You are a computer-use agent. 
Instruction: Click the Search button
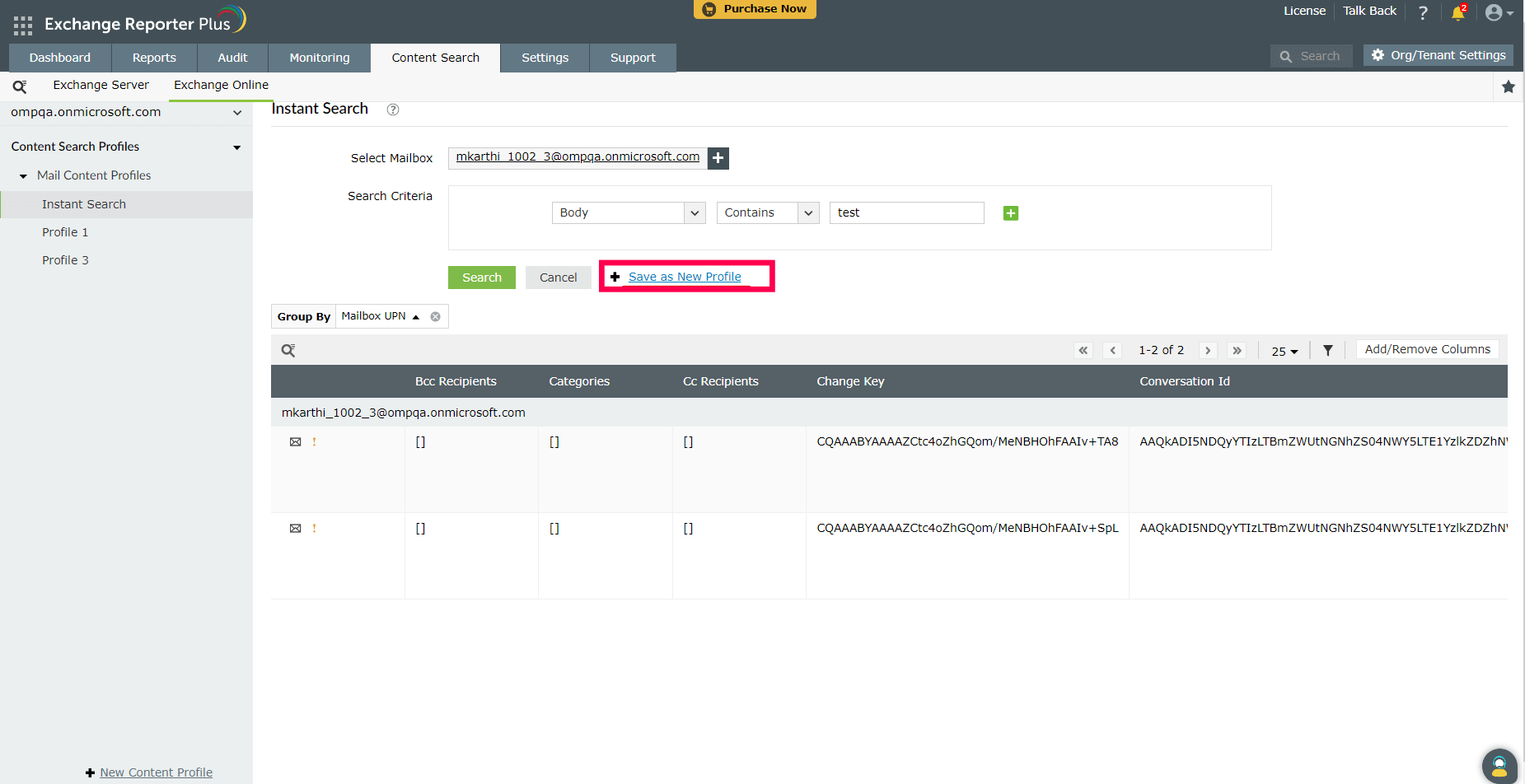481,278
